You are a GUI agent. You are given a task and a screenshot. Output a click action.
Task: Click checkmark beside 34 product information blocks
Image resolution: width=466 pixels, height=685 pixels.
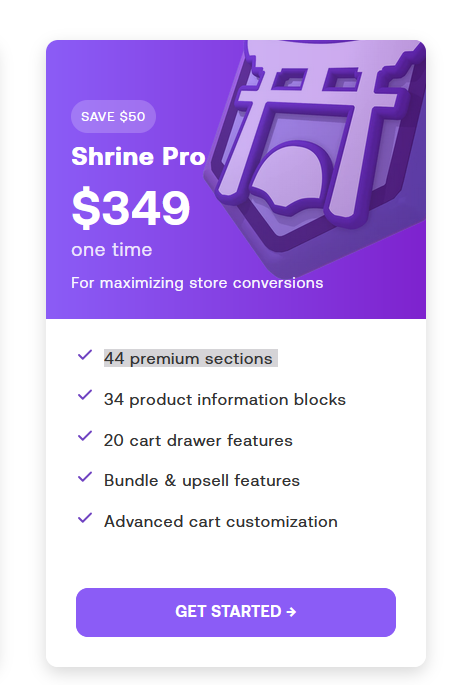[x=85, y=395]
